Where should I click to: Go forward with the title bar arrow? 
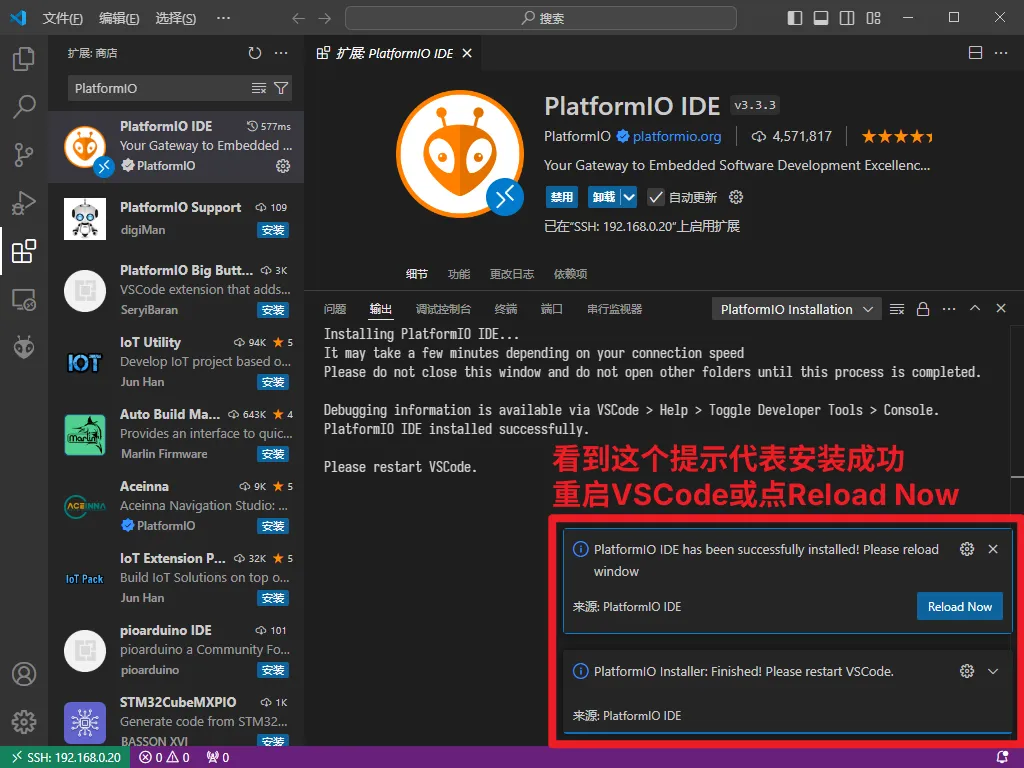pos(325,18)
